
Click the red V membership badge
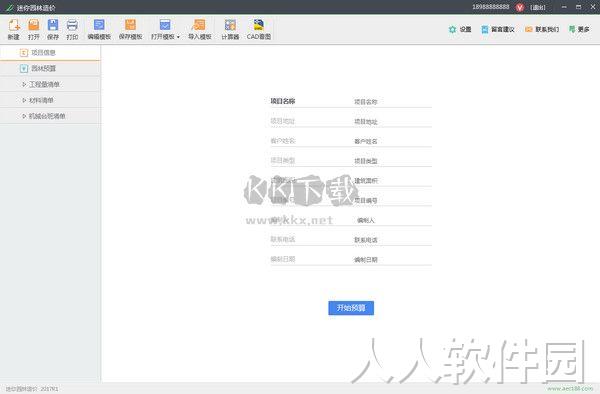[520, 7]
